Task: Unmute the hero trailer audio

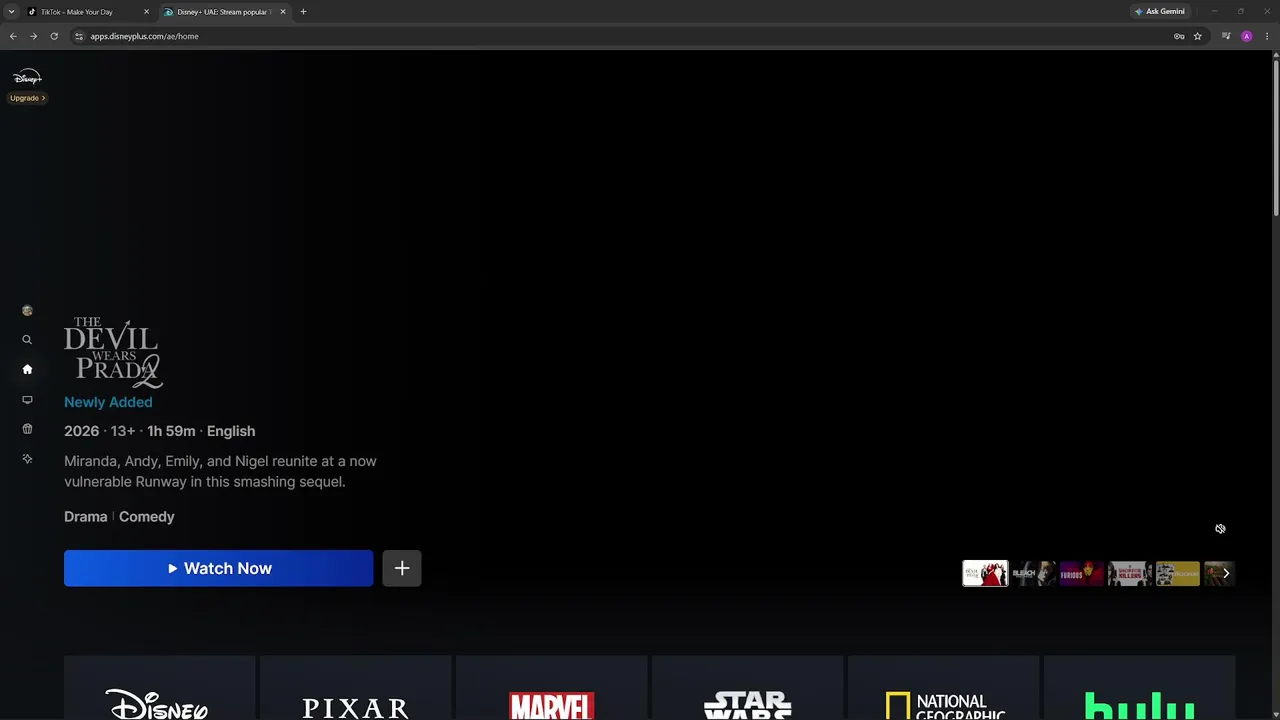Action: 1220,529
